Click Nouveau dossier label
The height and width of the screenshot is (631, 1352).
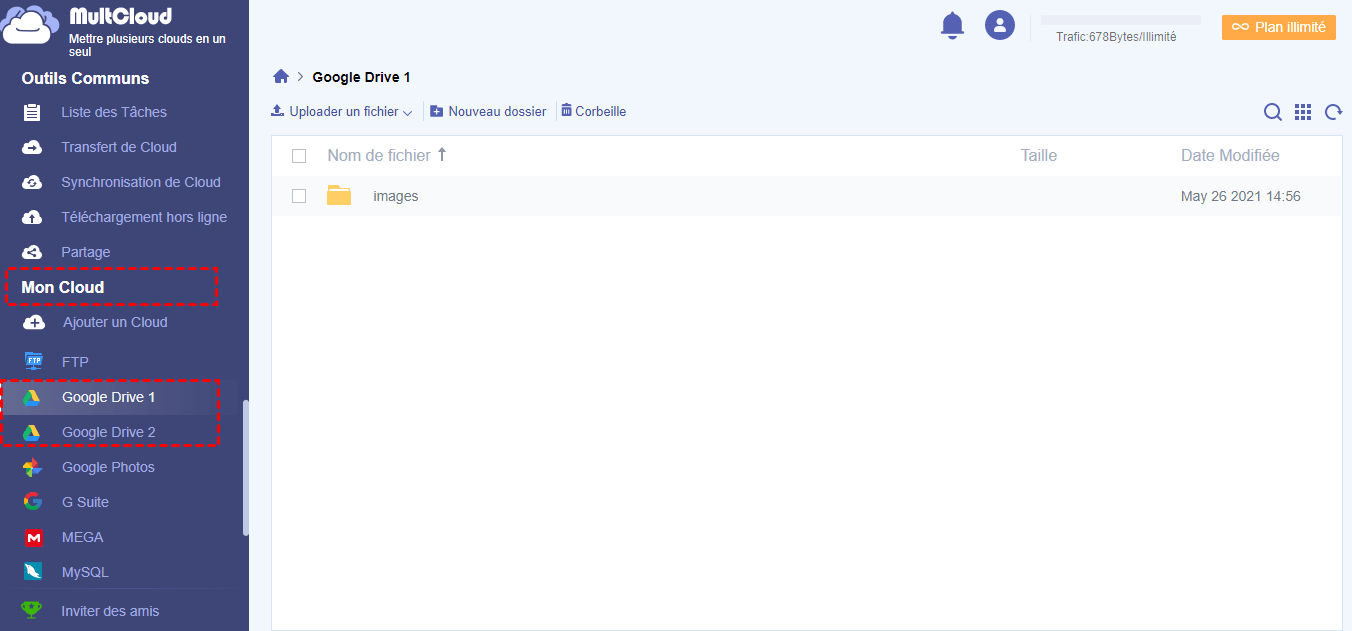[497, 112]
